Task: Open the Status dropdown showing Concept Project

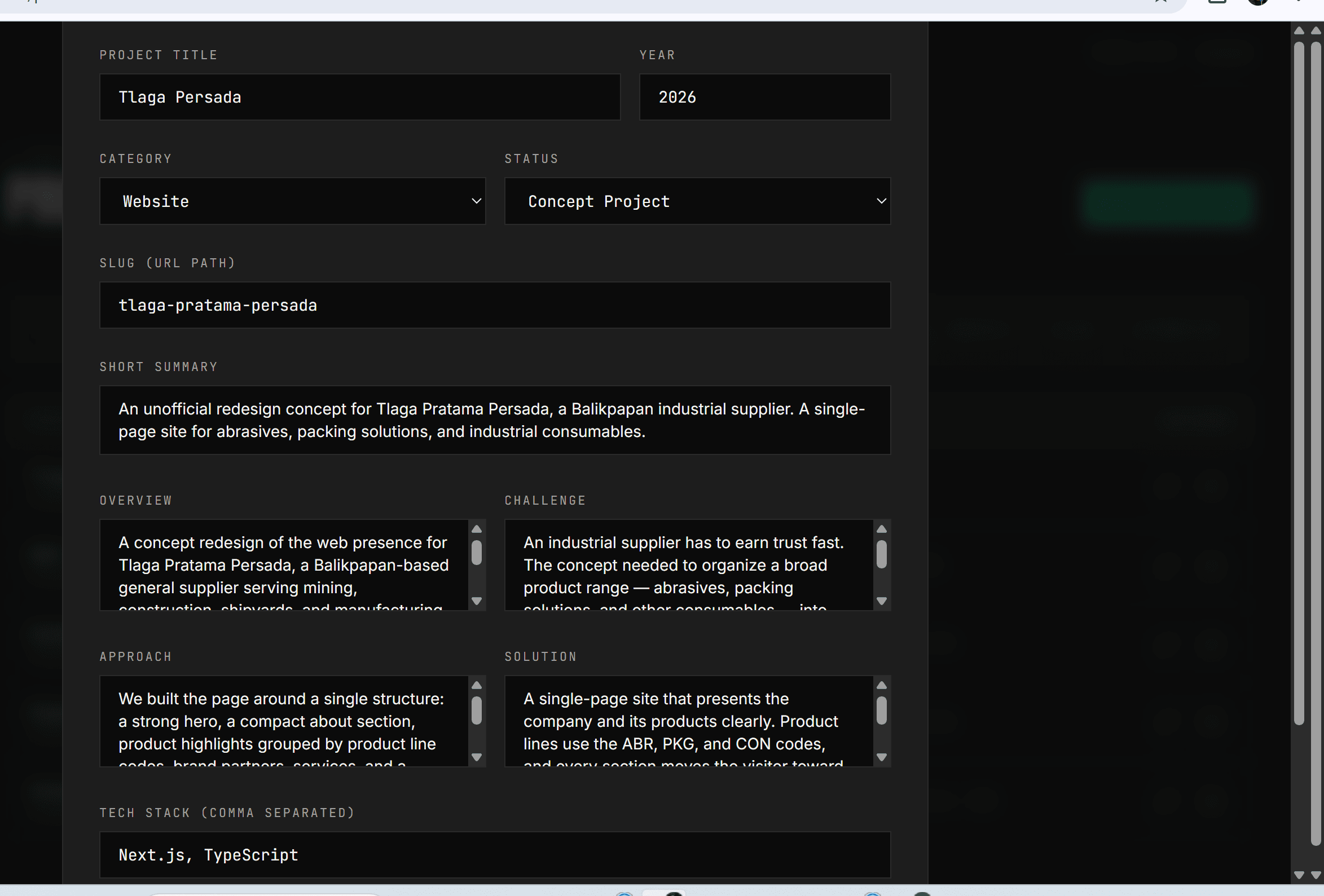Action: tap(697, 201)
